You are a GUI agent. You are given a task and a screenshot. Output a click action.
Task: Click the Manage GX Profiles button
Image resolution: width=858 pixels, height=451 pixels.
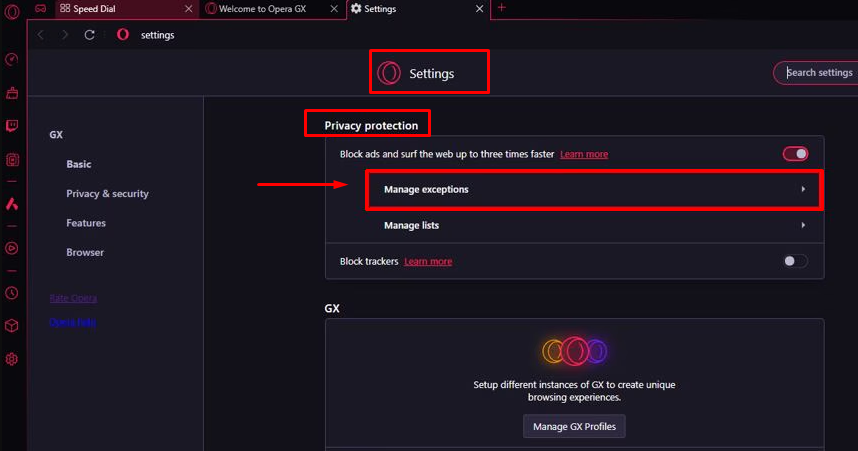[574, 426]
